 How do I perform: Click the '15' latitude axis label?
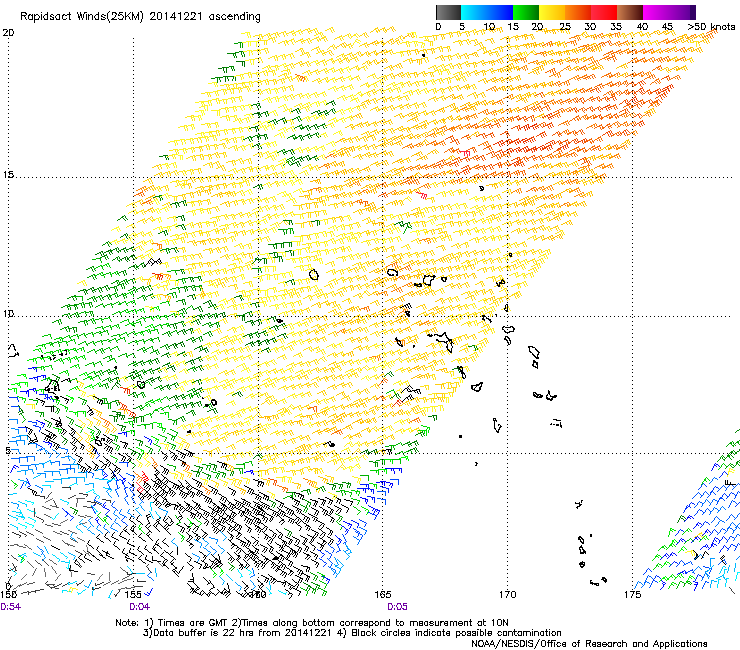[x=8, y=175]
